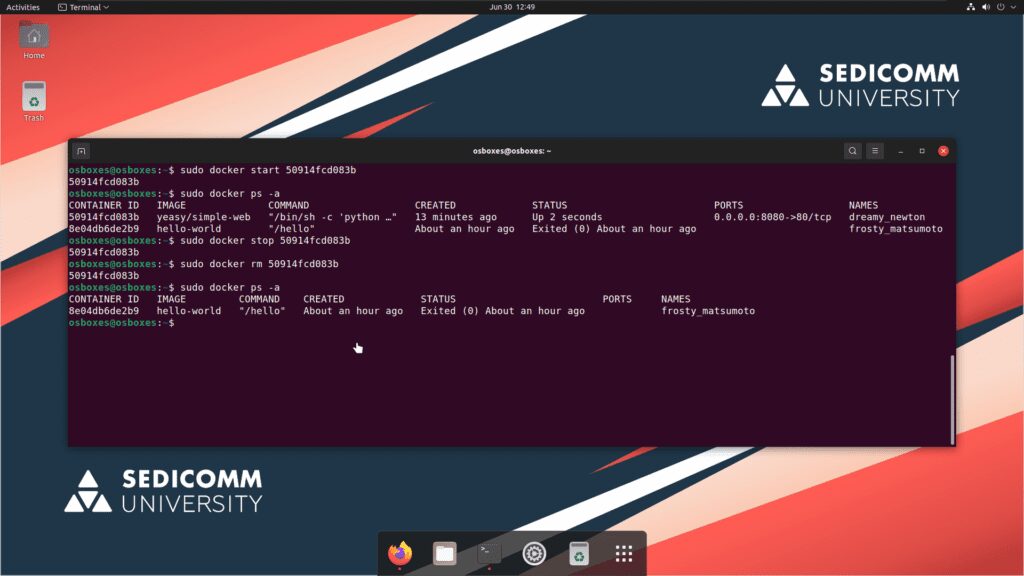Click the terminal search icon
The height and width of the screenshot is (576, 1024).
(x=852, y=151)
